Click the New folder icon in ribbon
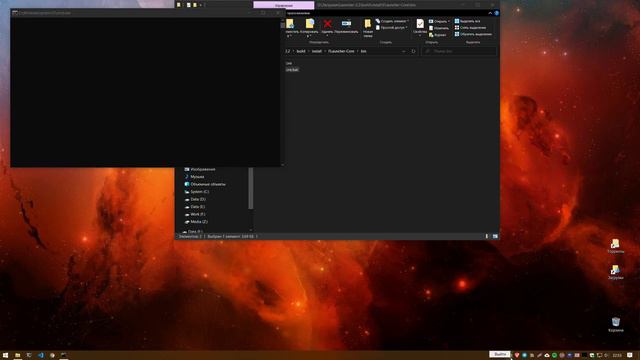Viewport: 640px width, 360px height. [x=368, y=24]
